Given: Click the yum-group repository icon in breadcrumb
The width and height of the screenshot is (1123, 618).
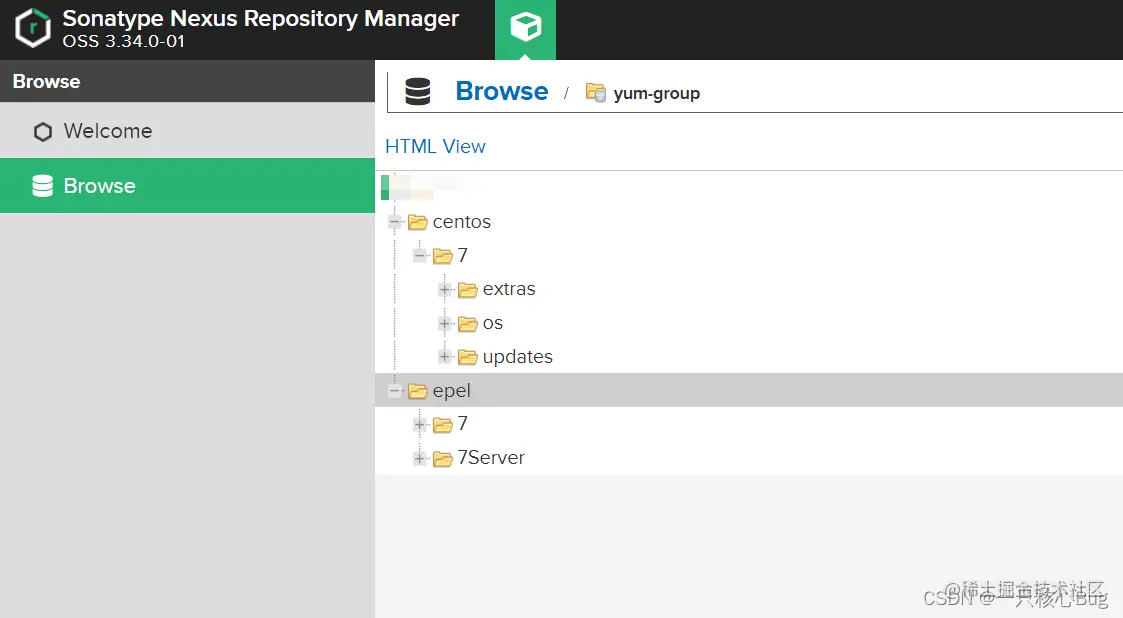Looking at the screenshot, I should (x=596, y=92).
